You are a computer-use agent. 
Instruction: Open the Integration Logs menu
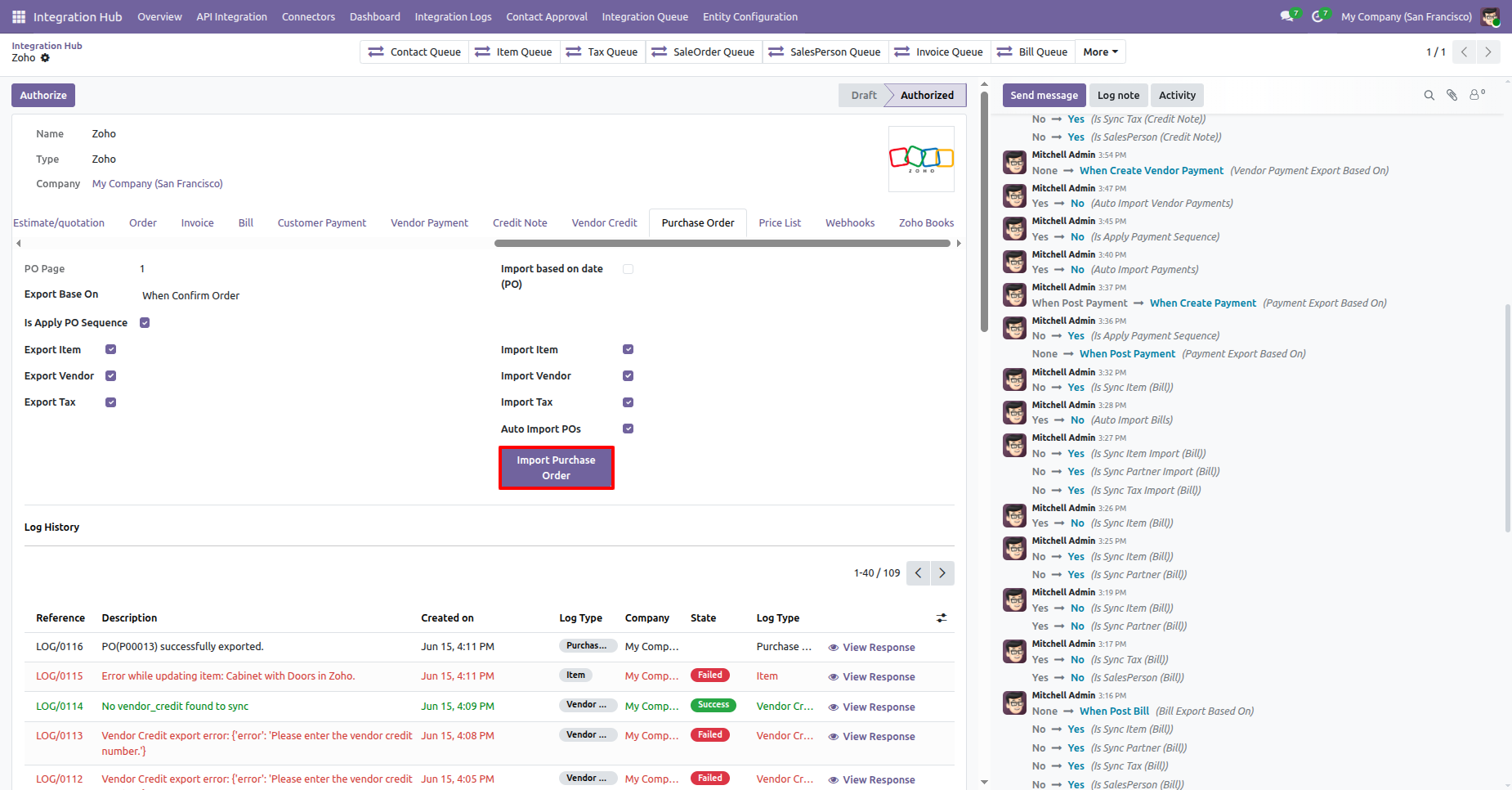(x=453, y=16)
